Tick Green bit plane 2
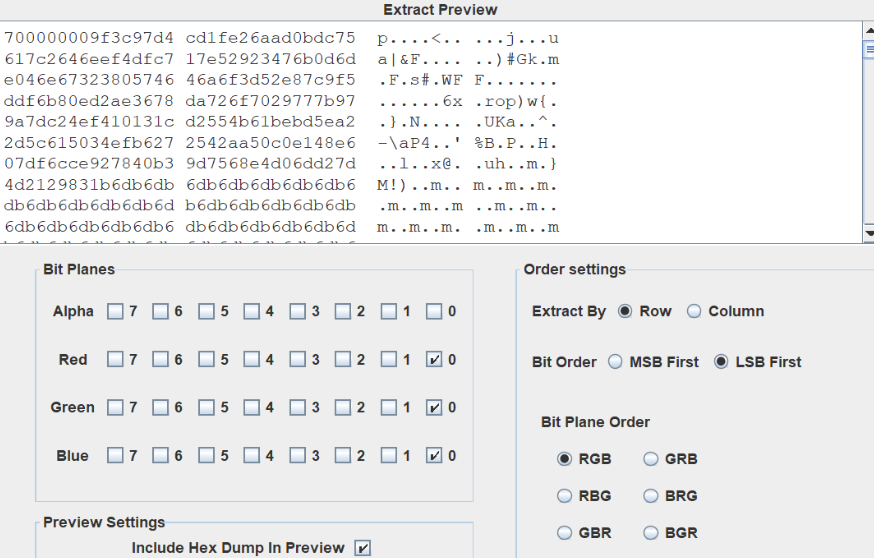This screenshot has height=558, width=874. (x=343, y=407)
